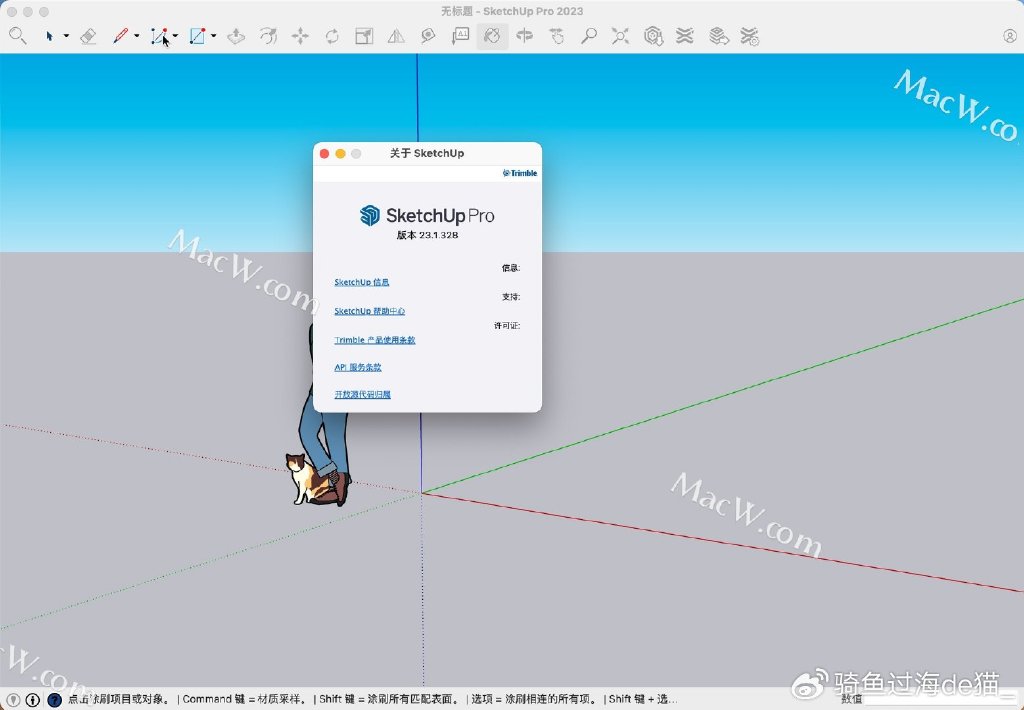Pick the red Pencil line tool
This screenshot has width=1024, height=710.
[121, 36]
